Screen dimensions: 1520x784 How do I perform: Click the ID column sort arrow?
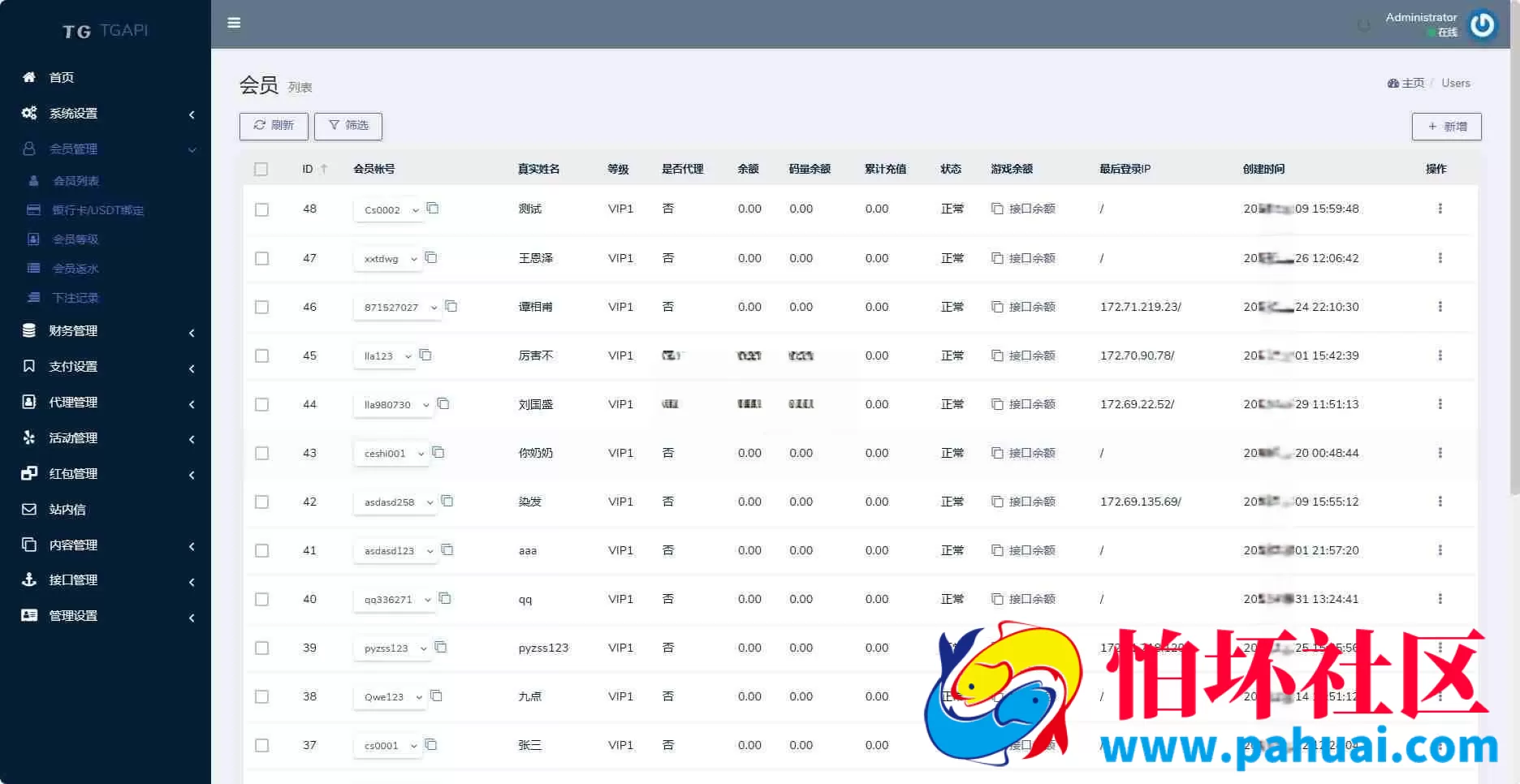[324, 169]
